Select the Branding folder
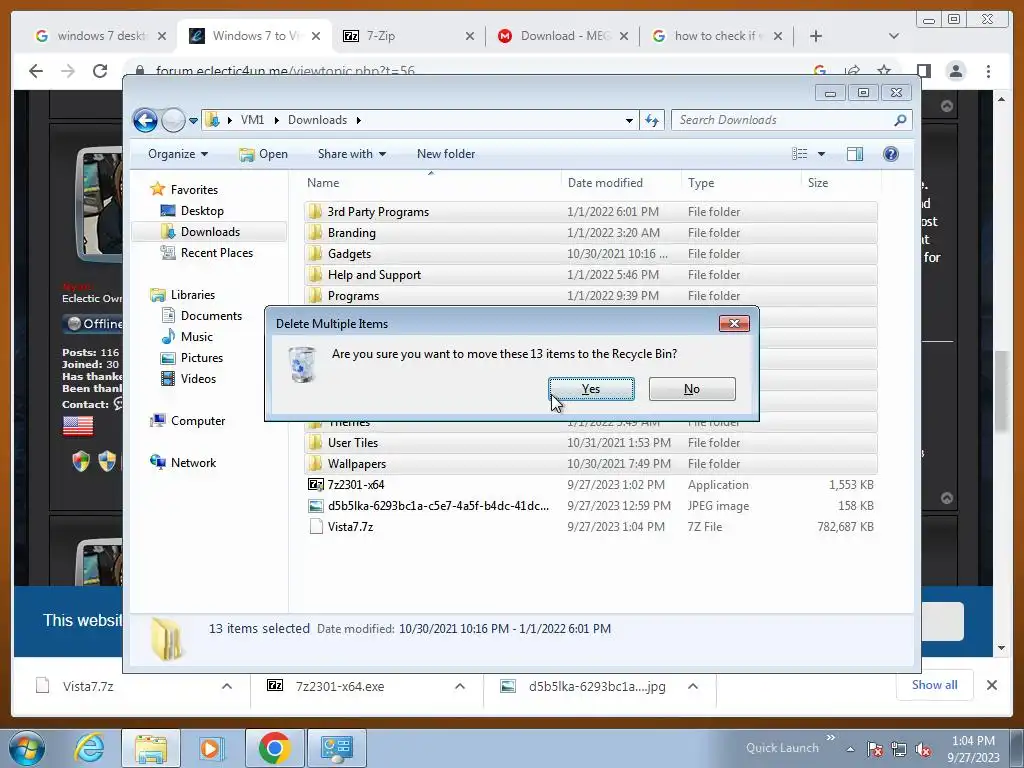This screenshot has height=768, width=1024. [590, 232]
